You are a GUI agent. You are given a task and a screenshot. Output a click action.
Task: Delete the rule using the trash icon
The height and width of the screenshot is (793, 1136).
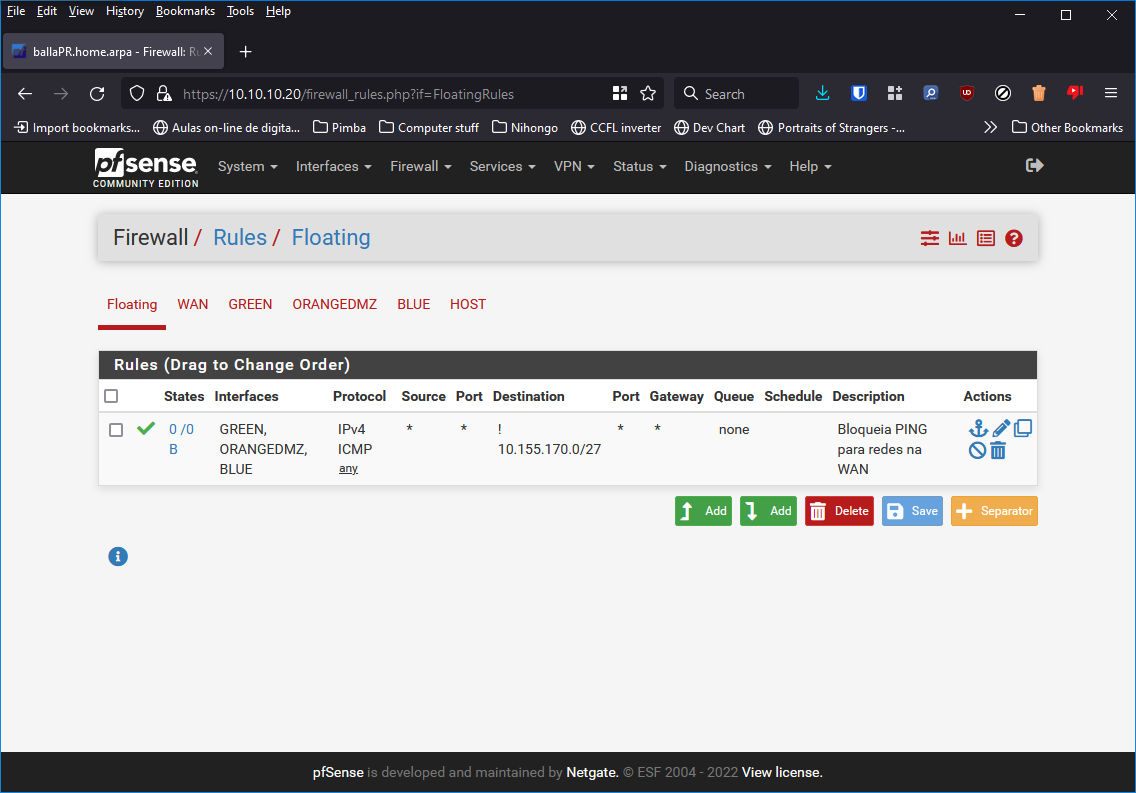pos(998,451)
